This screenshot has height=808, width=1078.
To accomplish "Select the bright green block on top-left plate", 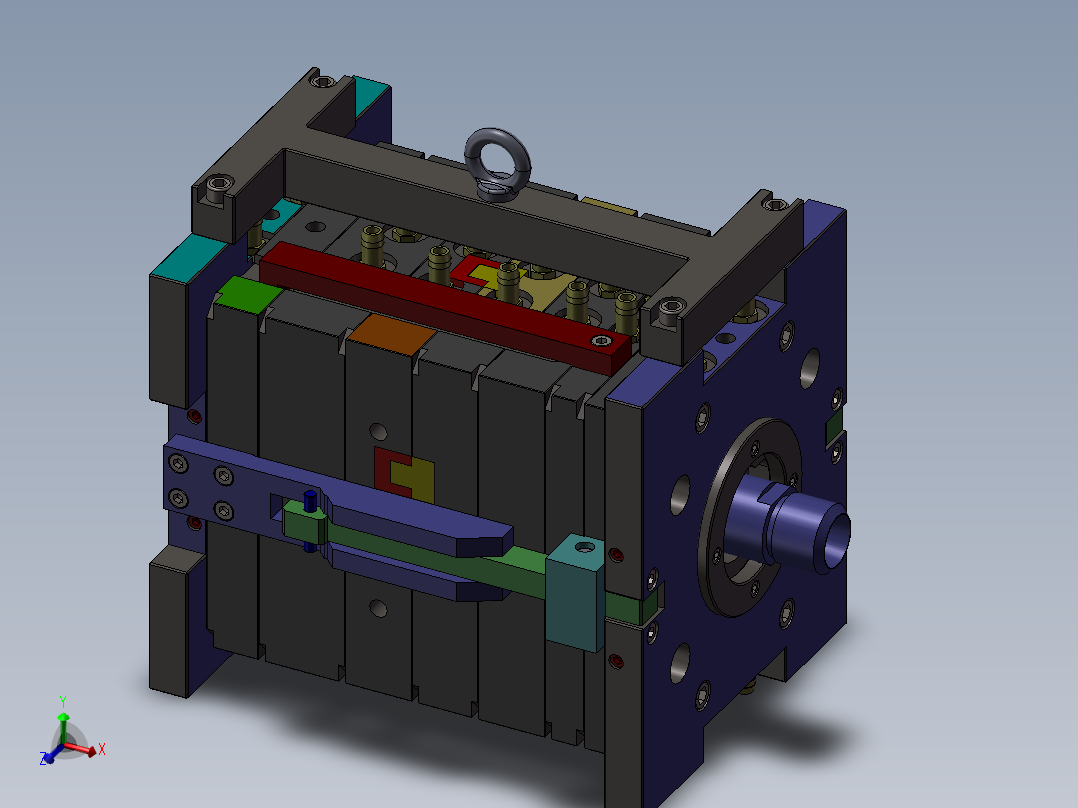I will [246, 294].
